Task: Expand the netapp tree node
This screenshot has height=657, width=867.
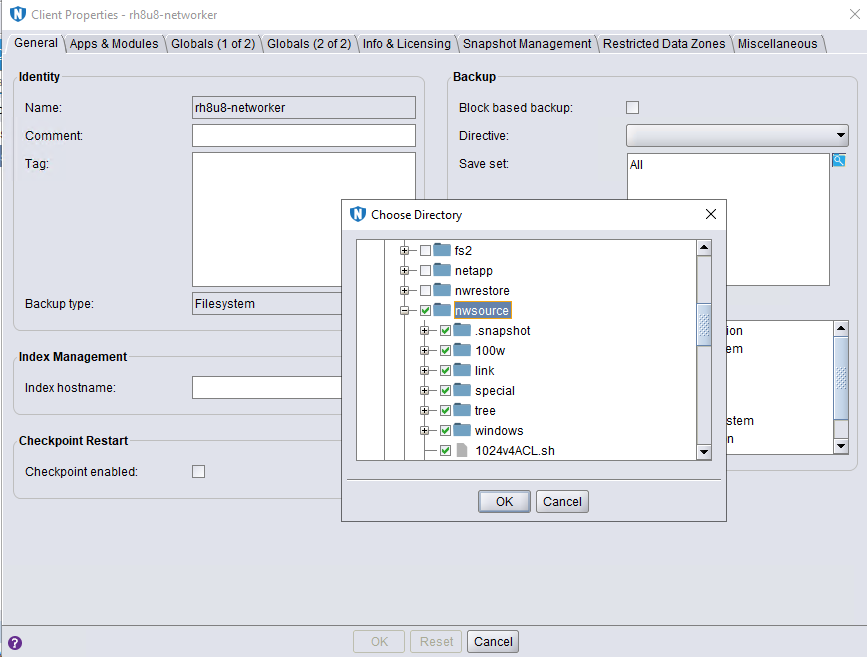Action: coord(405,270)
